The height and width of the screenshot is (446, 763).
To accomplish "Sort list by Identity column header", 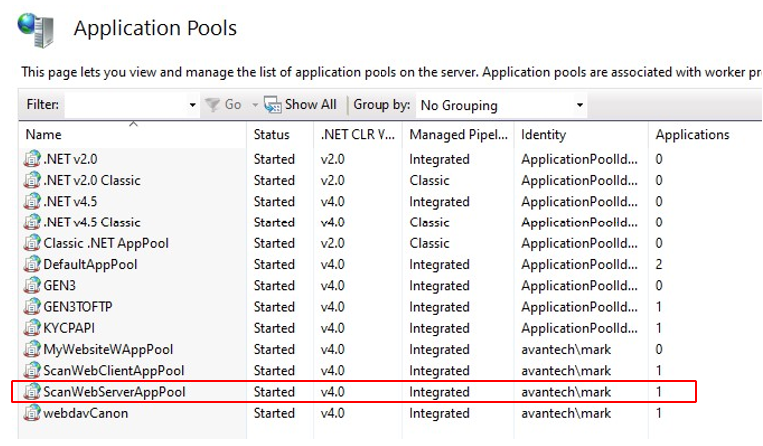I will (543, 135).
